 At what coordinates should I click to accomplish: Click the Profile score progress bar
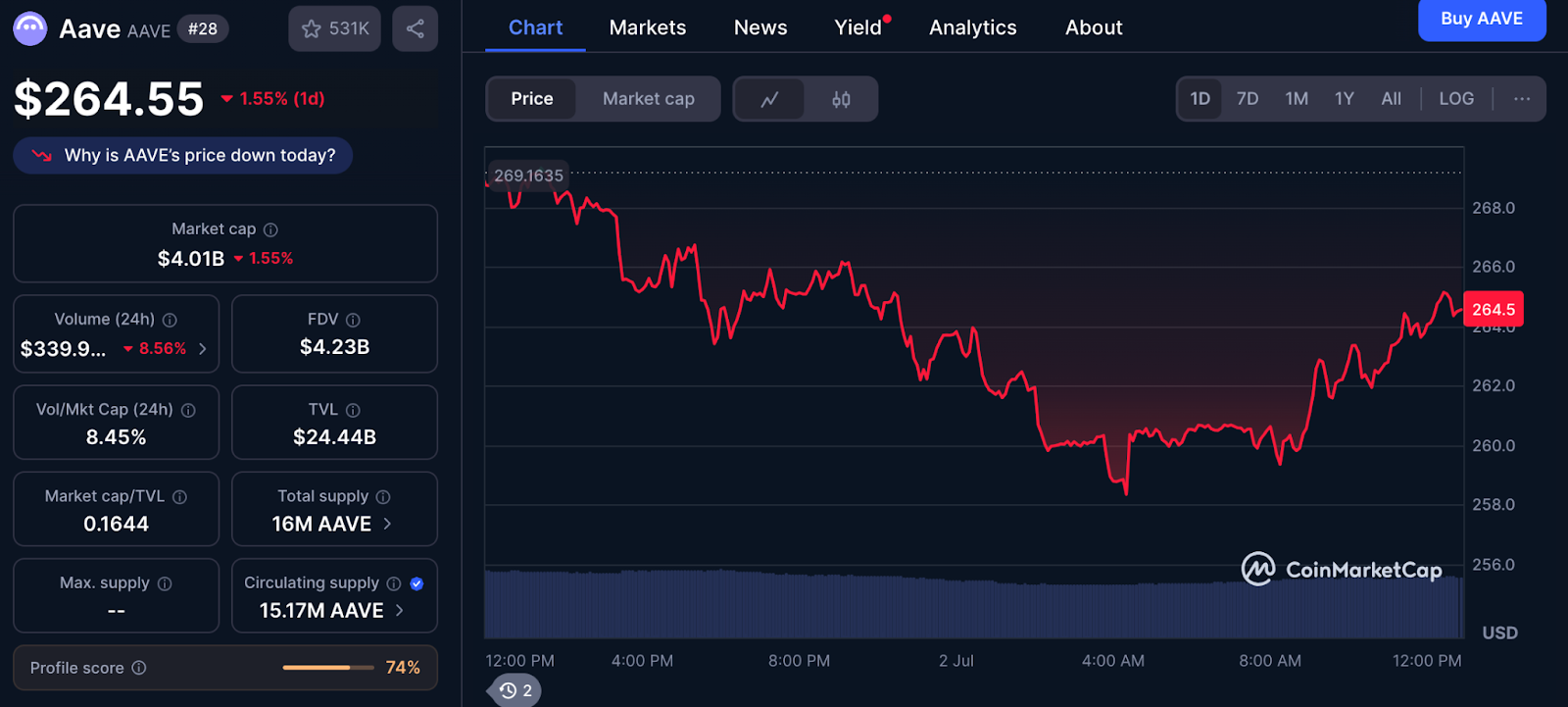[x=328, y=668]
